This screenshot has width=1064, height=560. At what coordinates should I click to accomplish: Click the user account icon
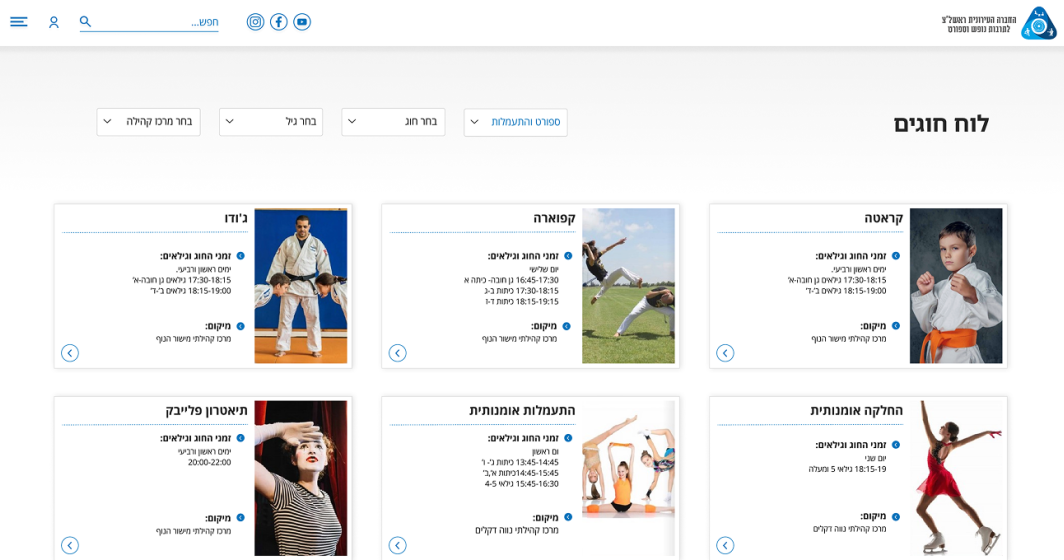pyautogui.click(x=54, y=22)
